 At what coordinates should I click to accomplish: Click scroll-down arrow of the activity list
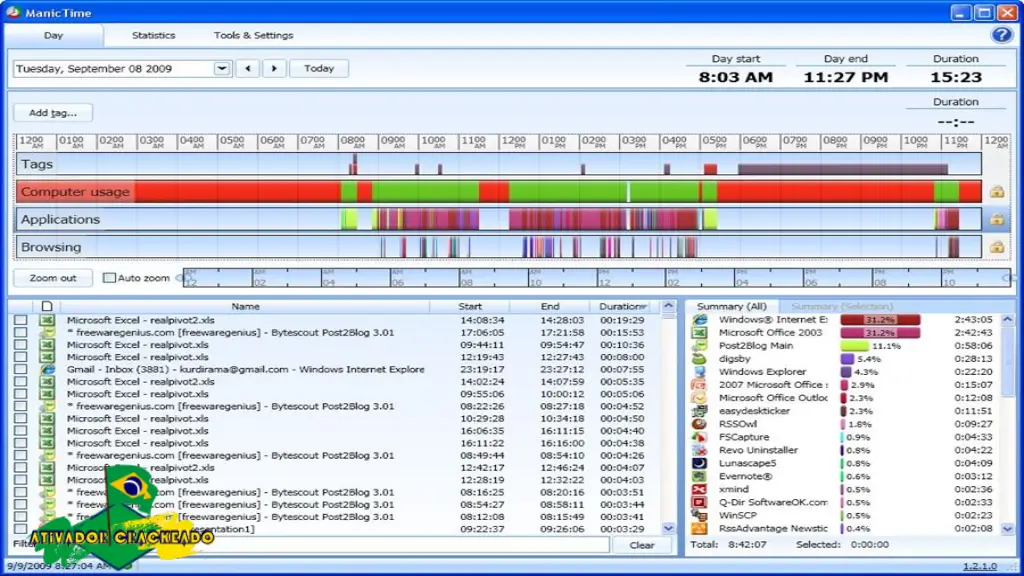668,528
